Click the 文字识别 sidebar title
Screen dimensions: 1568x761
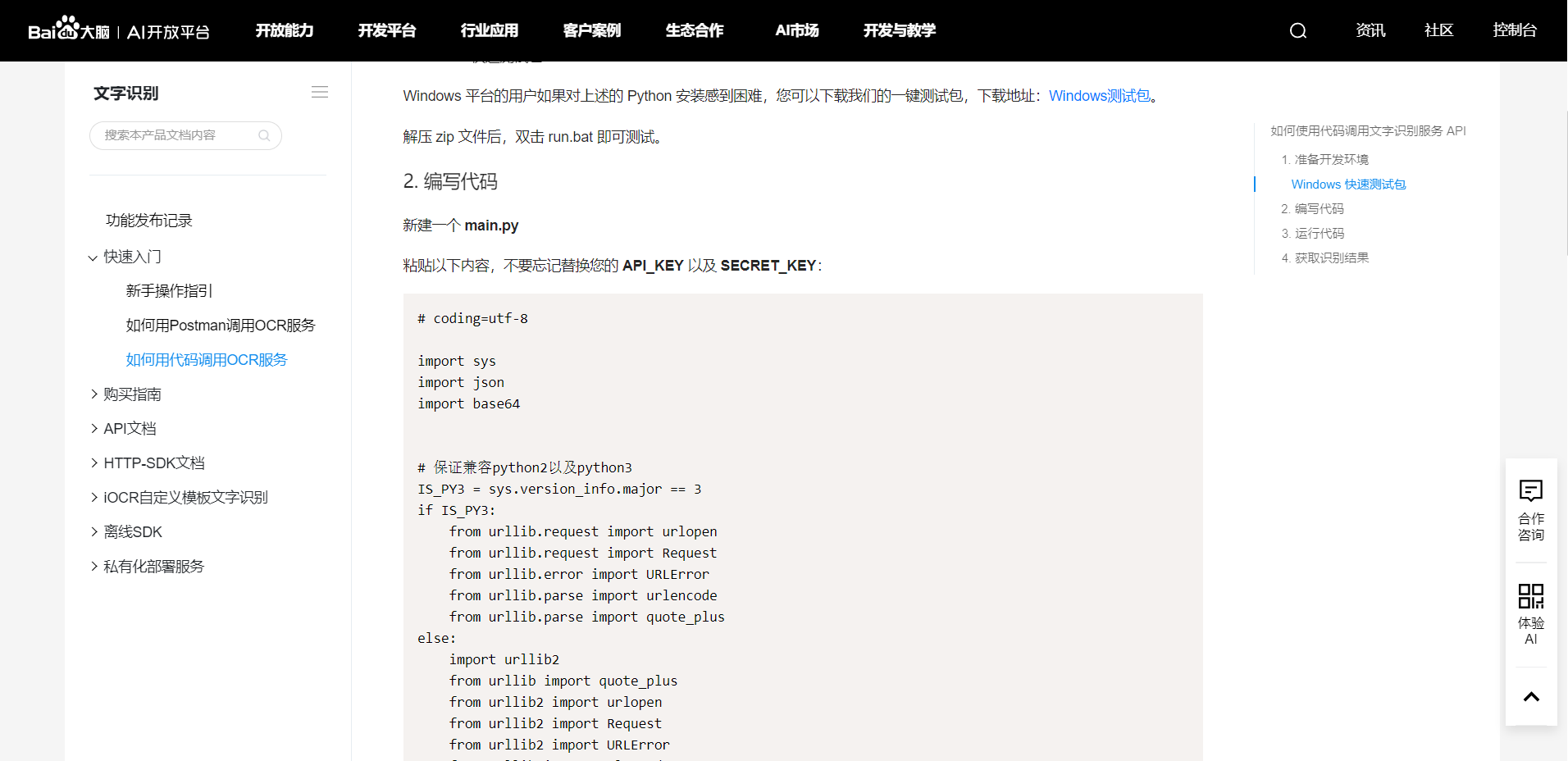click(x=126, y=93)
